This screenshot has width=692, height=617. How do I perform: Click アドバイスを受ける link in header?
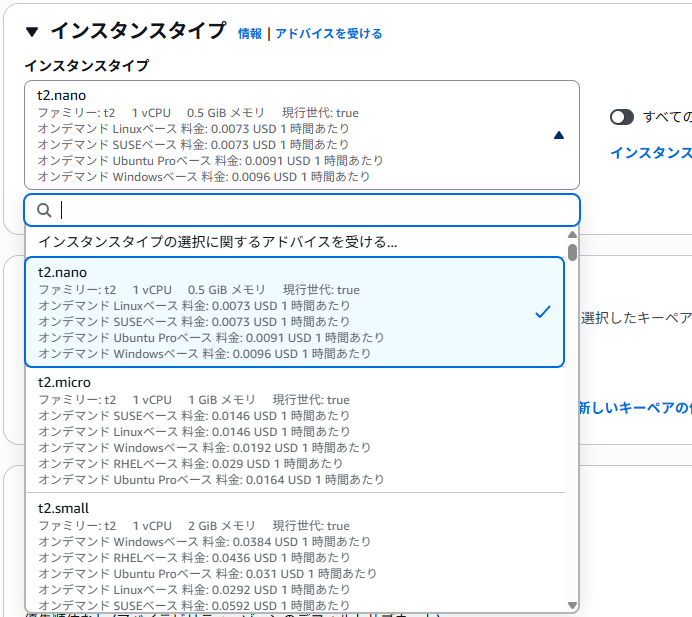[329, 34]
